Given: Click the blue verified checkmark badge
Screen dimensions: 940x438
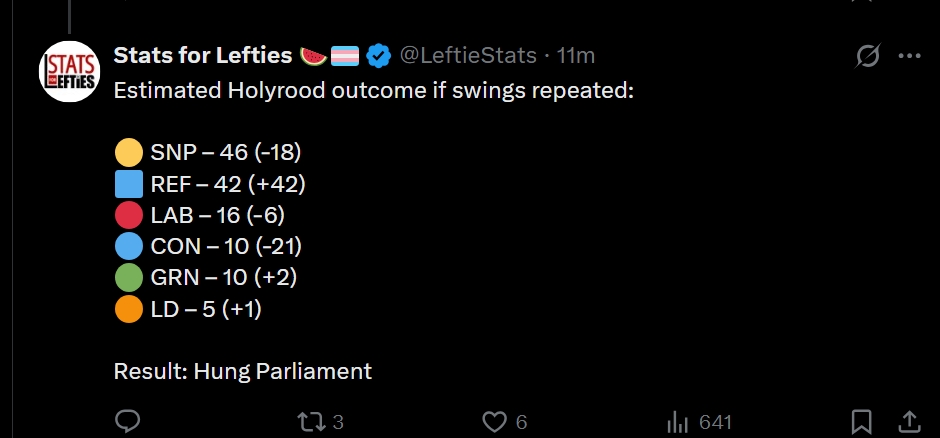Looking at the screenshot, I should [378, 56].
